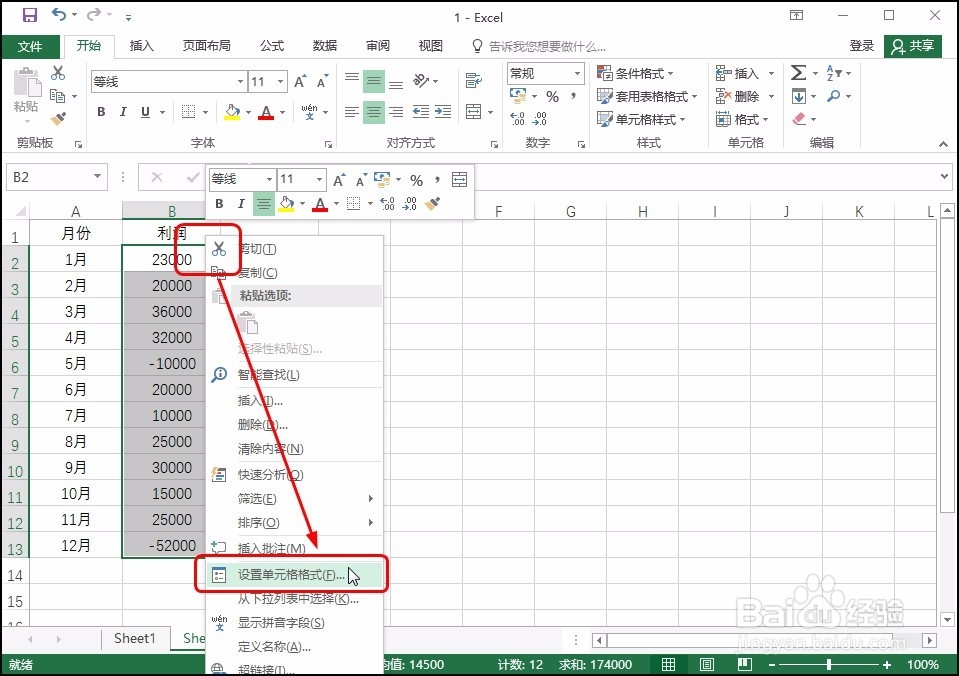Apply percent style in ribbon
The width and height of the screenshot is (959, 676).
click(x=552, y=97)
